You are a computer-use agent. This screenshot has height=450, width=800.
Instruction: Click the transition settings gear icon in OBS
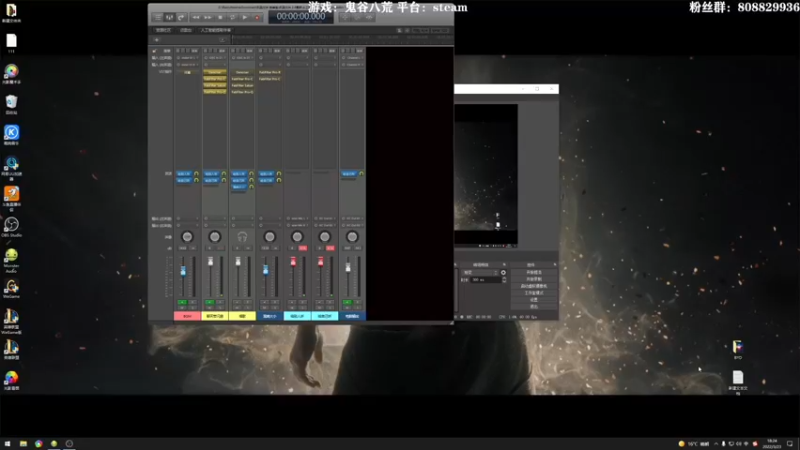pyautogui.click(x=504, y=273)
